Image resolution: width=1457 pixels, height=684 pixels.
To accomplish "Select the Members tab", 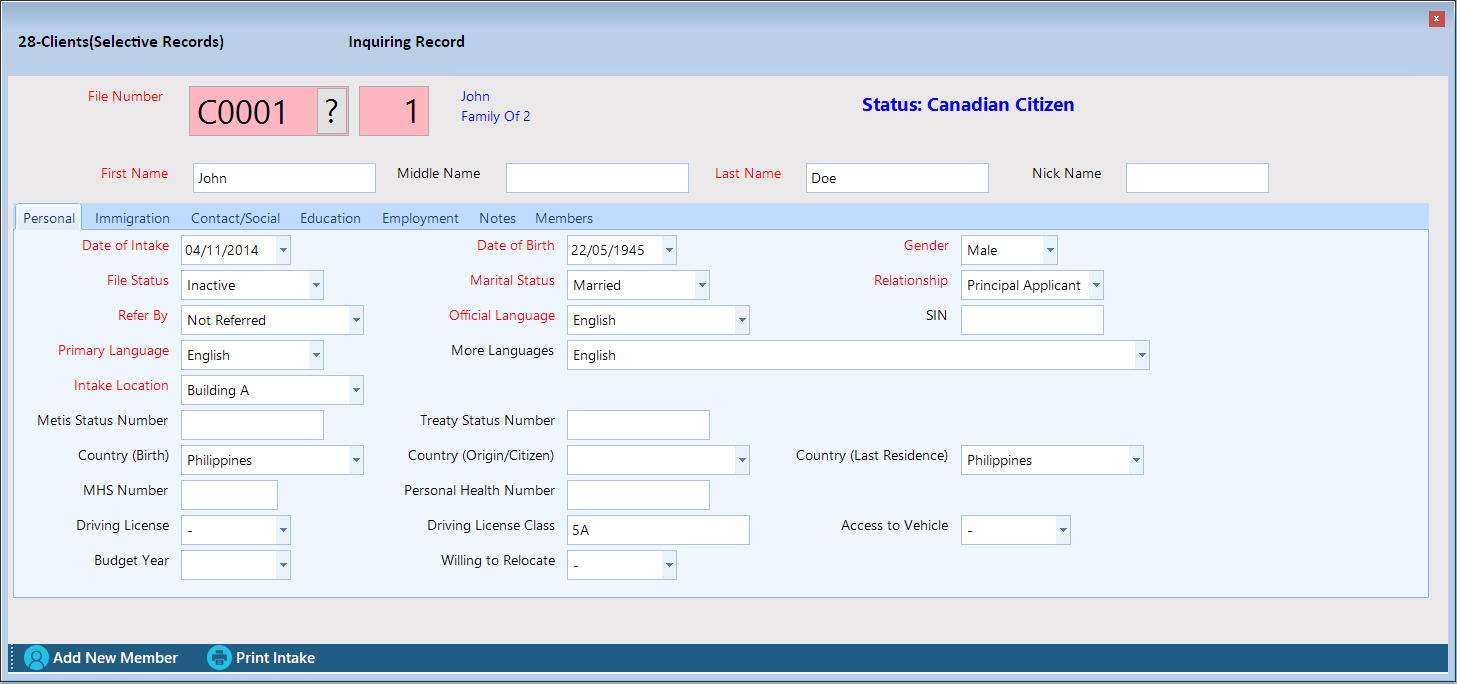I will tap(564, 218).
